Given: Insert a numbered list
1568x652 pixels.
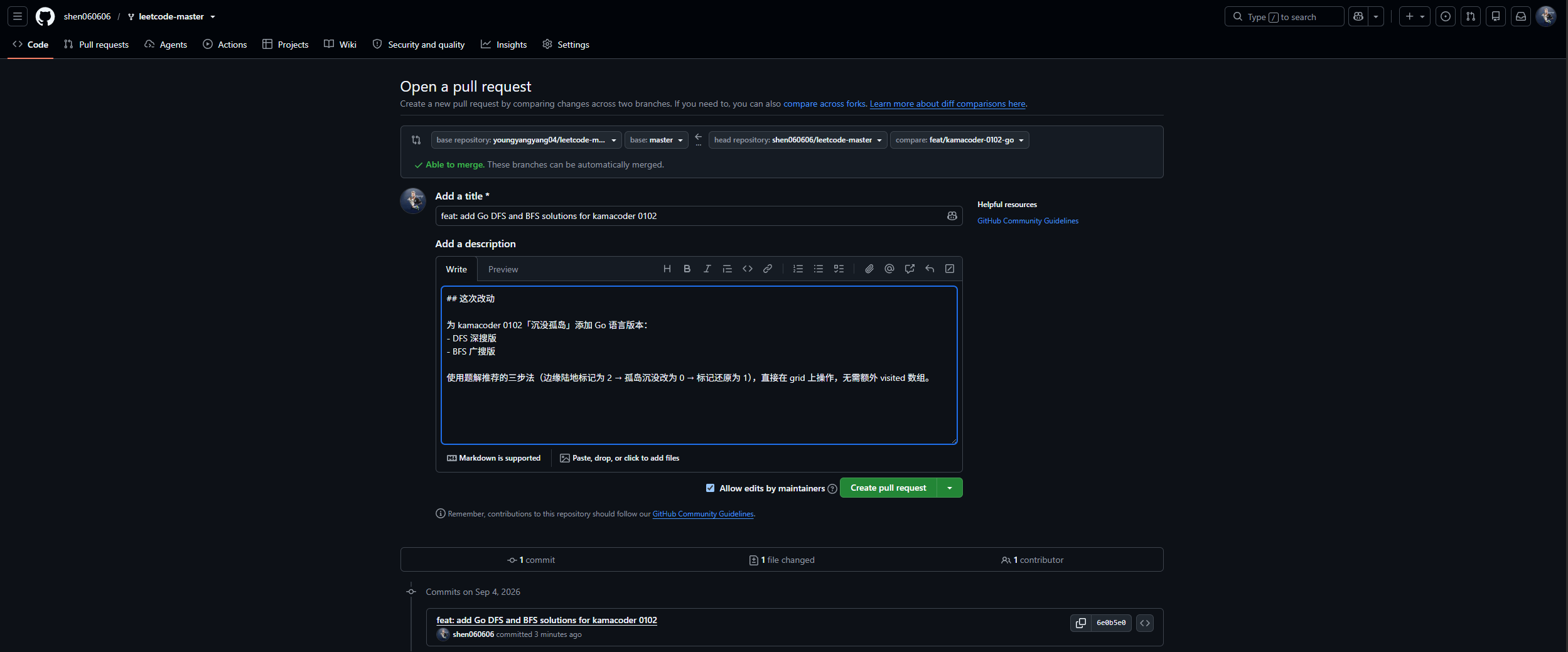Looking at the screenshot, I should pos(798,269).
